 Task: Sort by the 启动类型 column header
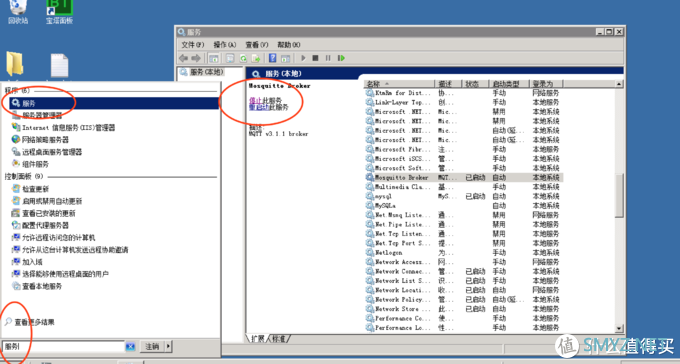509,84
